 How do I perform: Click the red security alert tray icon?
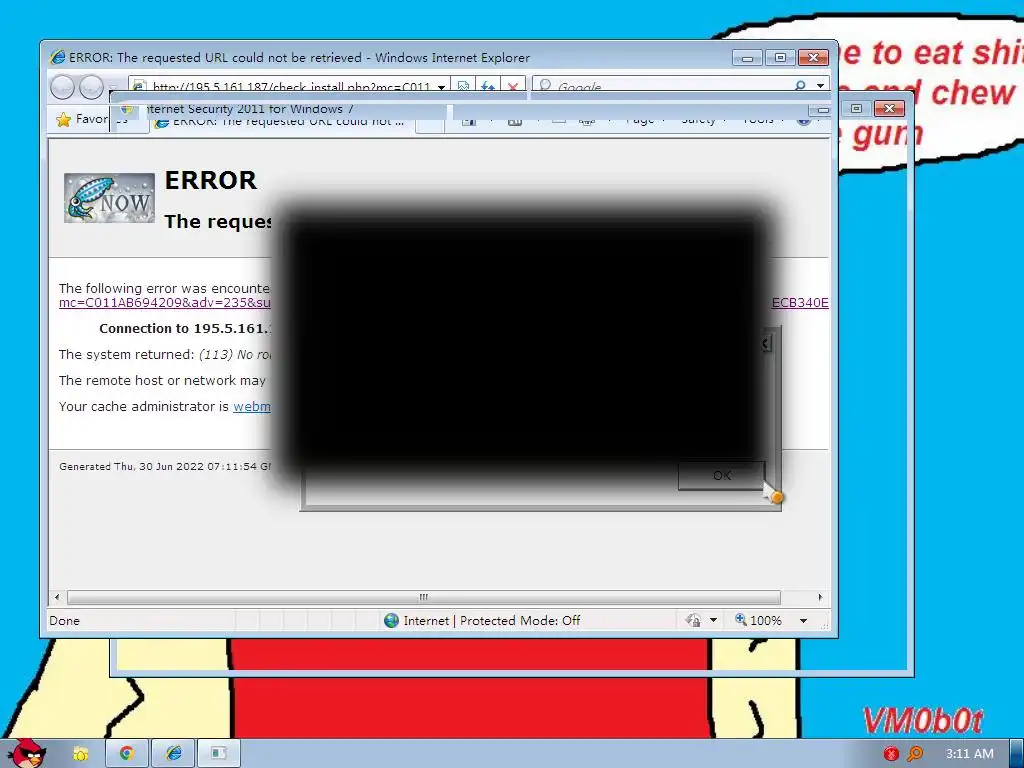891,754
